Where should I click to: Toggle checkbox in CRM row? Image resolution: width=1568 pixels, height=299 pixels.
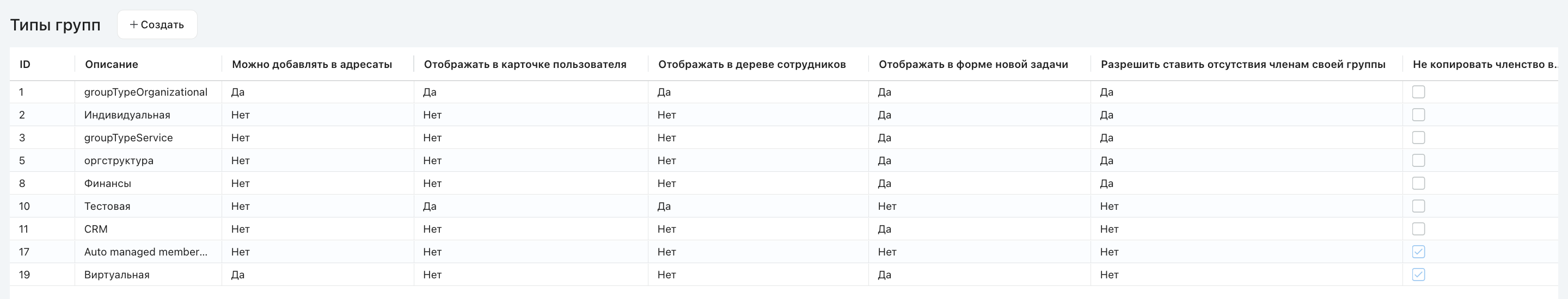coord(1418,229)
